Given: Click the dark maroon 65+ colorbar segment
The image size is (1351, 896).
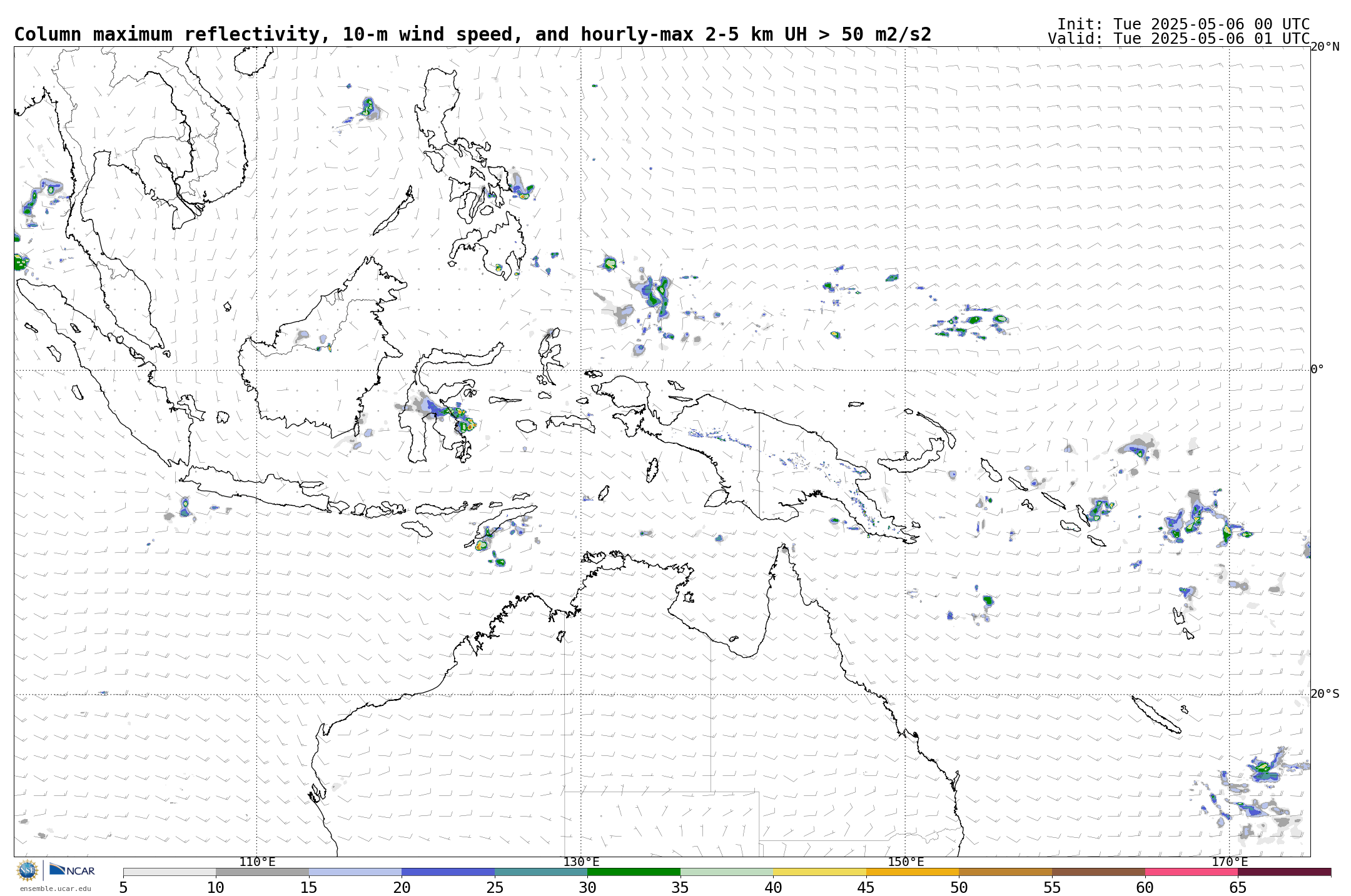Looking at the screenshot, I should pos(1284,872).
